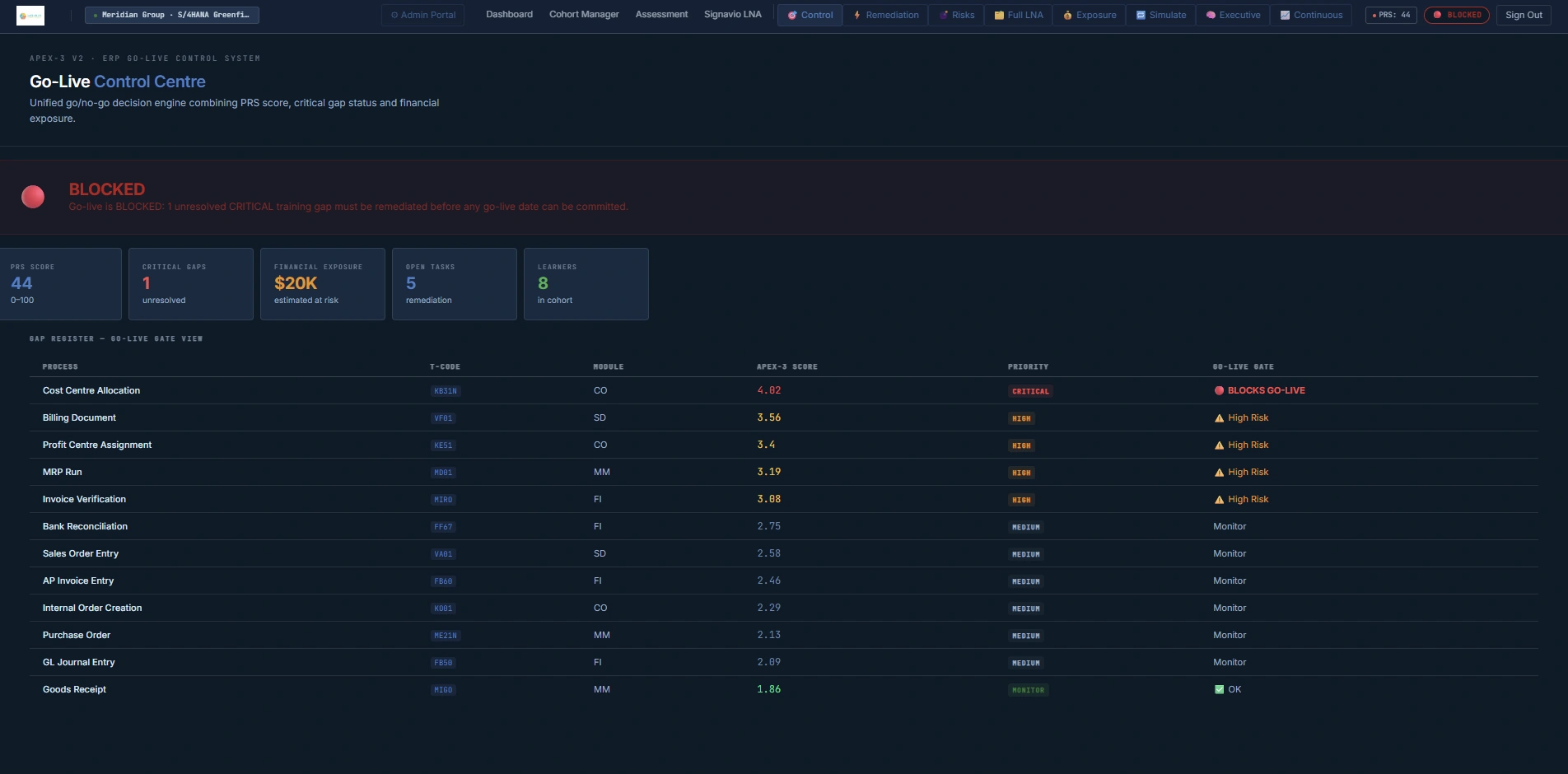Go to the Dashboard page
This screenshot has width=1568, height=774.
pyautogui.click(x=509, y=15)
